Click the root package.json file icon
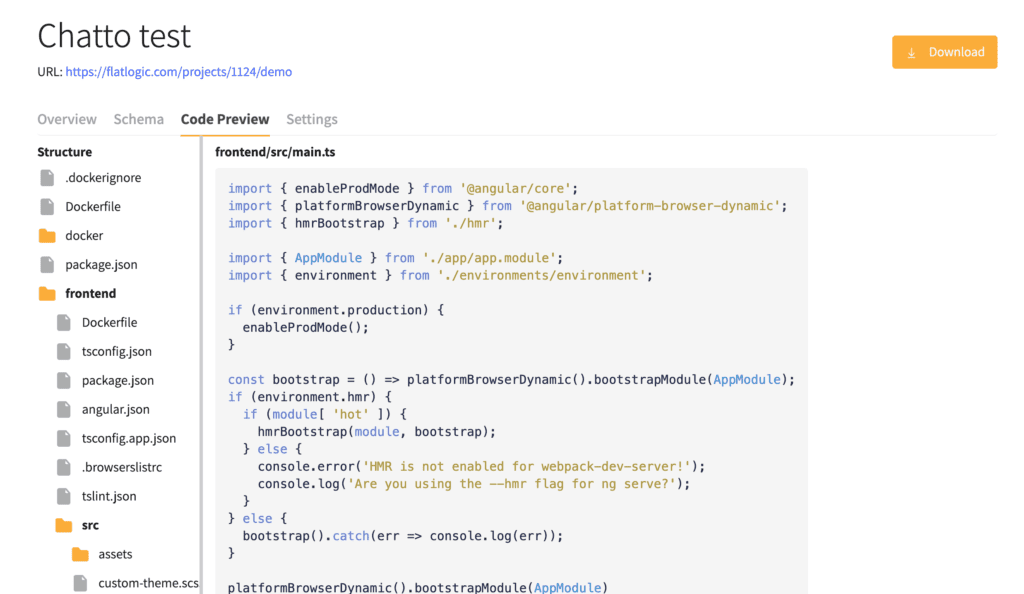 tap(47, 264)
